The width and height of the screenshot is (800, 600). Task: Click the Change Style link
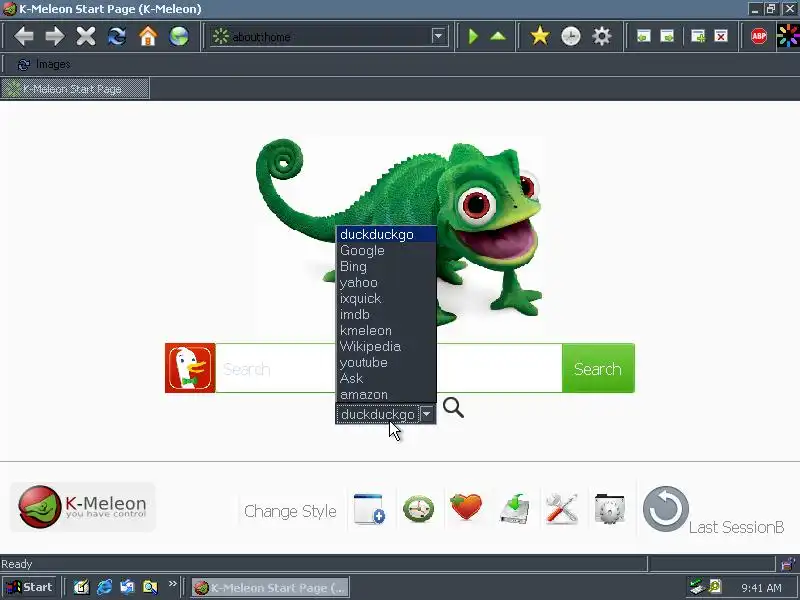click(290, 511)
